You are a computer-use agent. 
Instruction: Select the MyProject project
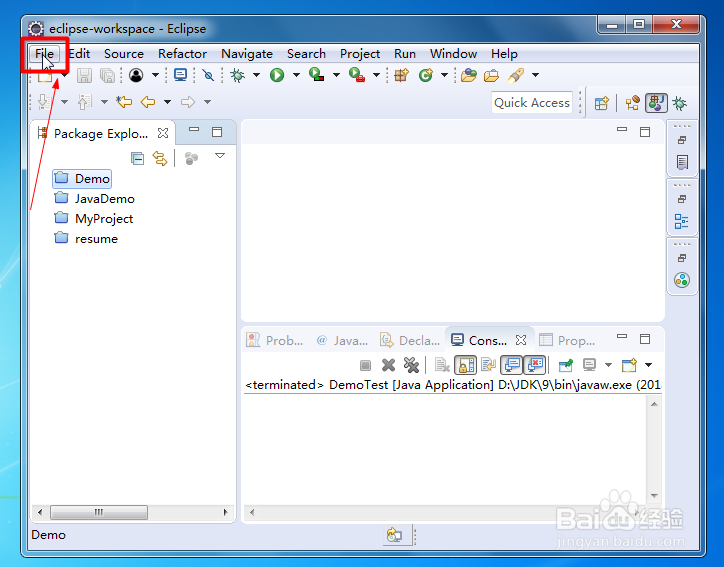point(93,219)
